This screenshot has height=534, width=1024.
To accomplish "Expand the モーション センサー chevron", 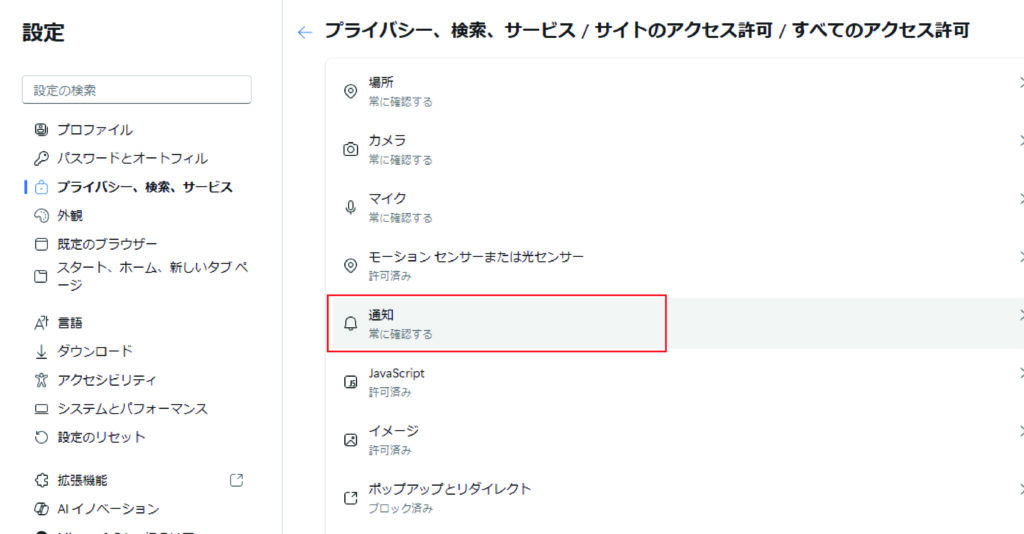I will (x=1020, y=257).
